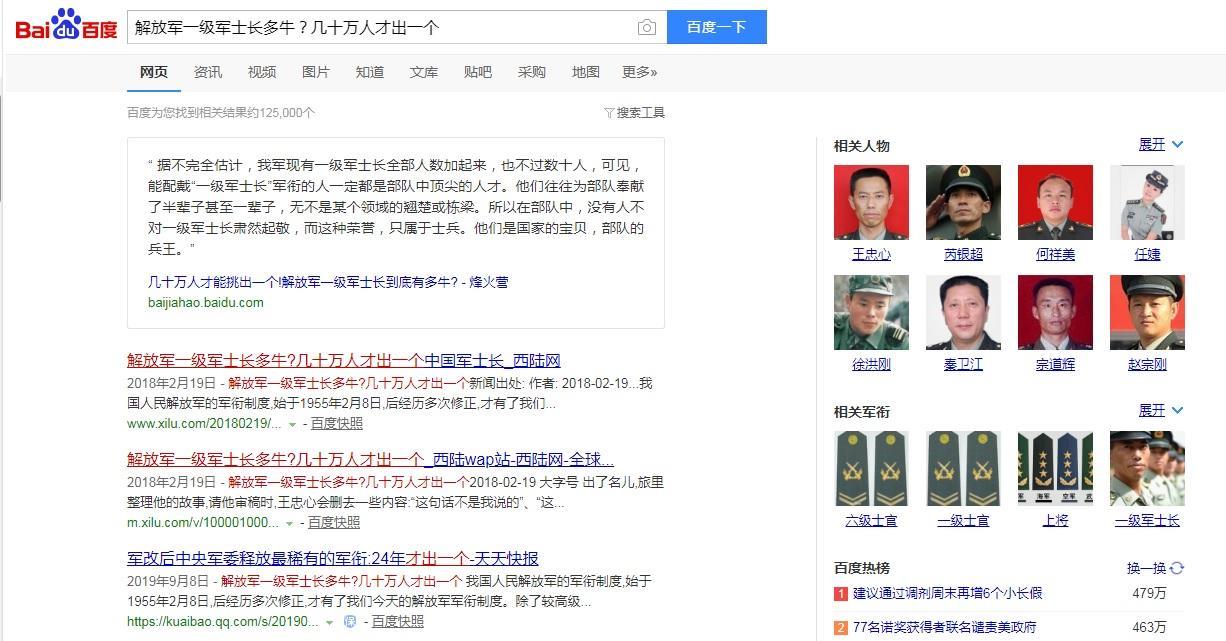Open 搜索工具 filter icon
Screen dimensions: 1226x641
click(x=609, y=113)
